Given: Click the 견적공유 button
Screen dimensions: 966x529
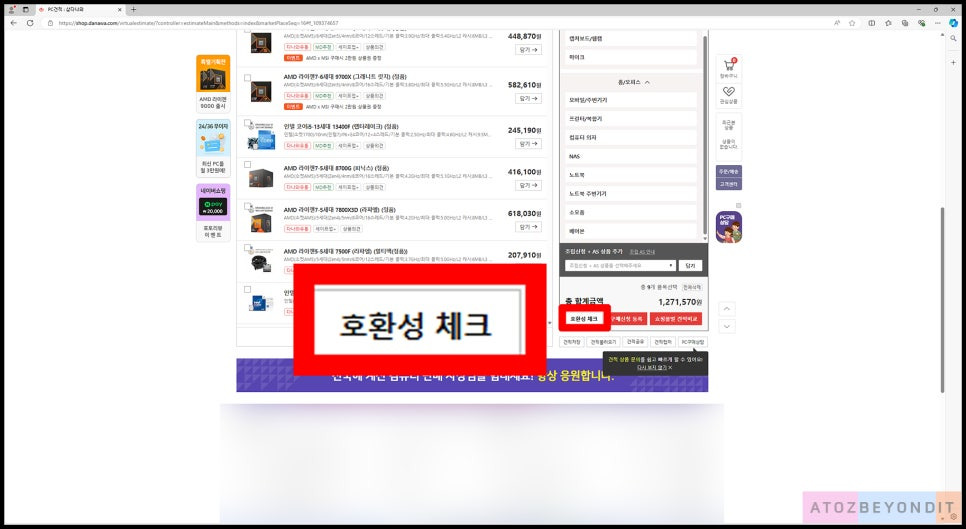Looking at the screenshot, I should [635, 342].
